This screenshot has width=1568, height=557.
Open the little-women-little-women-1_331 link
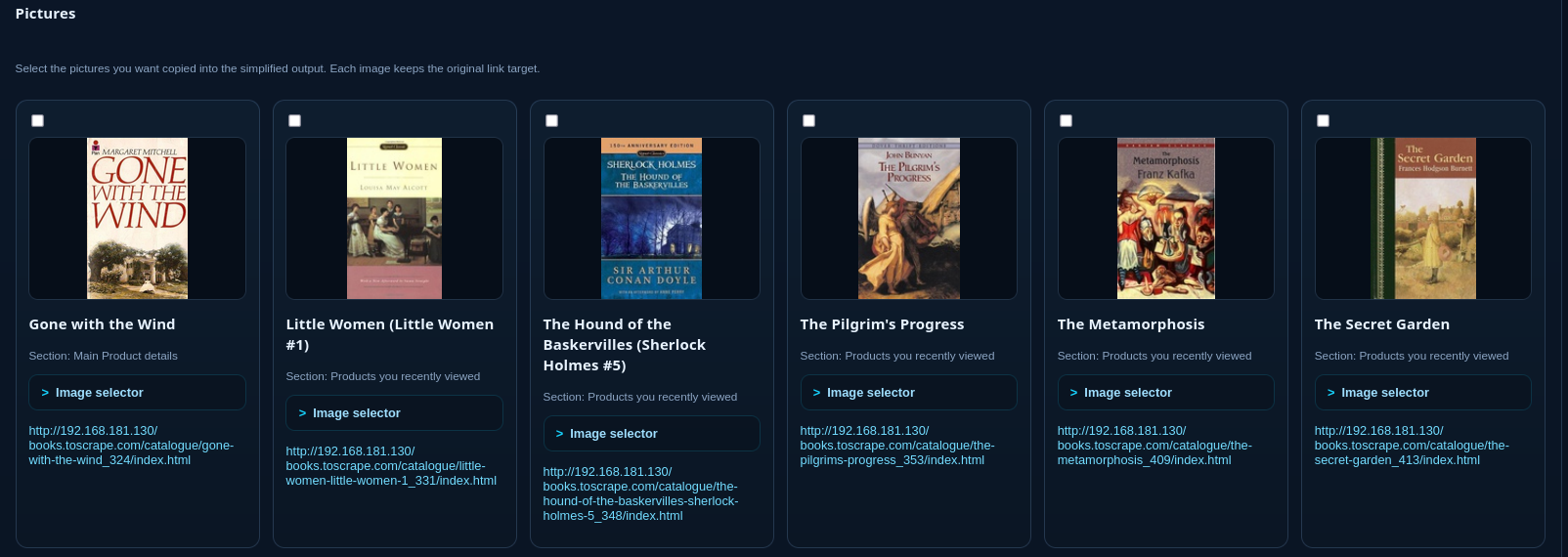click(391, 466)
